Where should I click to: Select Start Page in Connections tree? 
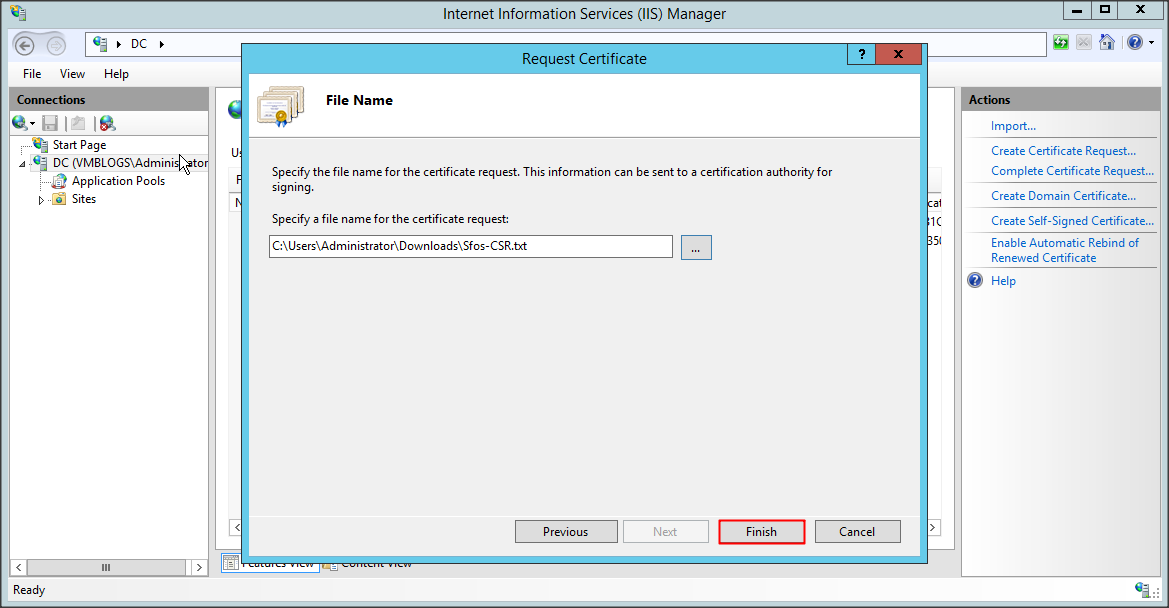point(79,145)
